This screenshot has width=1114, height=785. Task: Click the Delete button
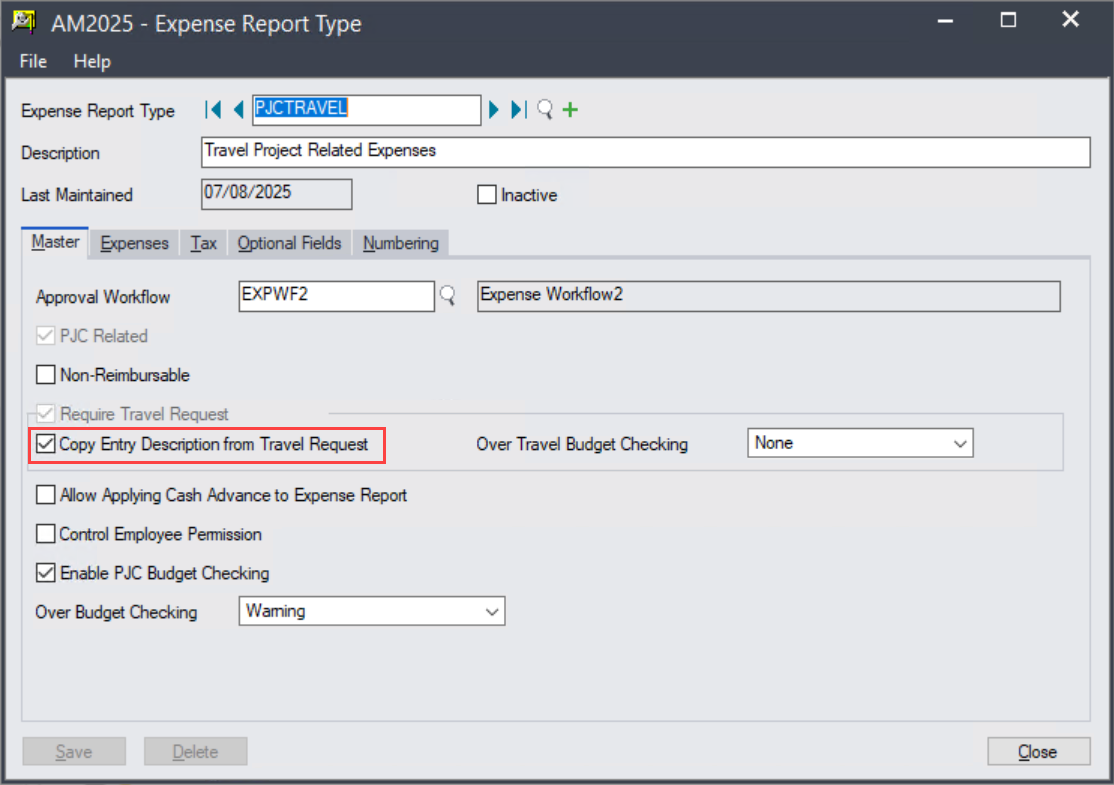pos(195,752)
